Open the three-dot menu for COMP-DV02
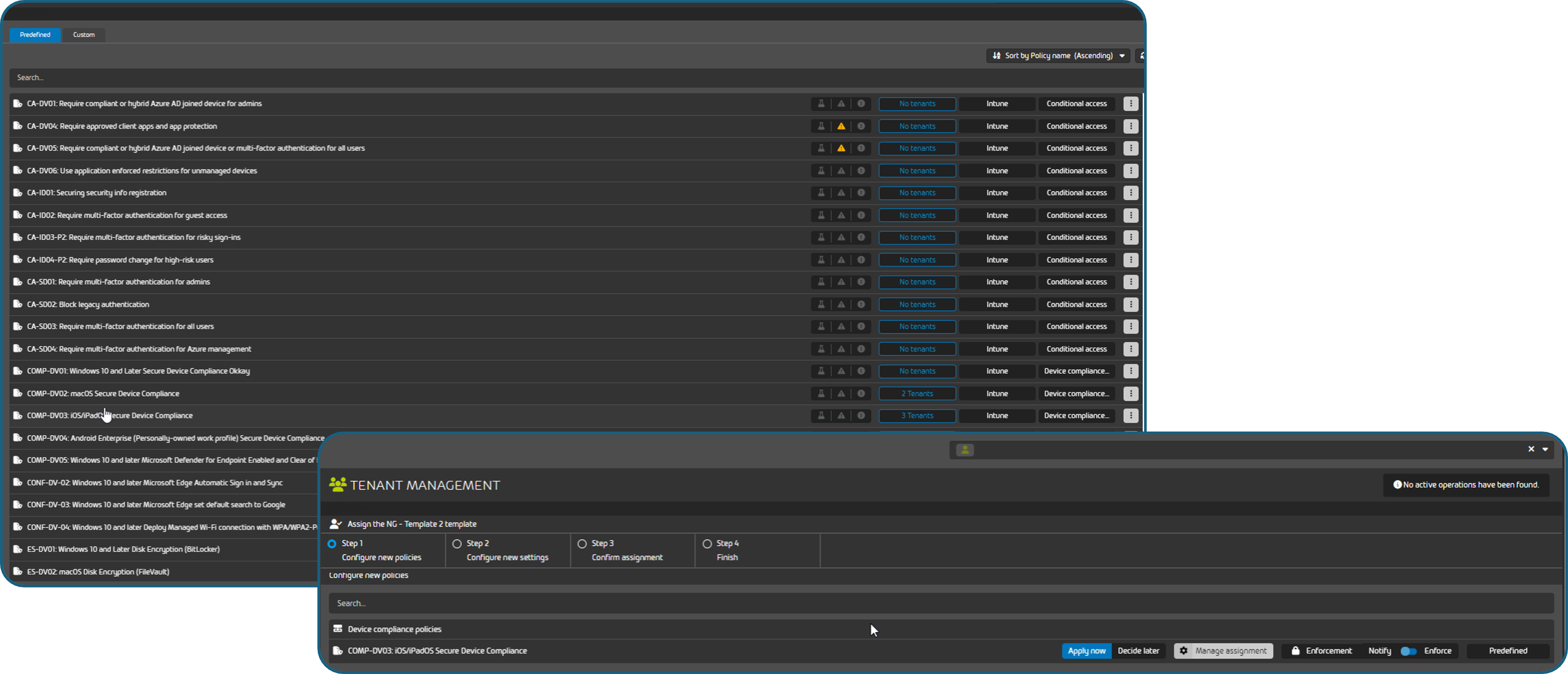The width and height of the screenshot is (1568, 674). [x=1130, y=393]
